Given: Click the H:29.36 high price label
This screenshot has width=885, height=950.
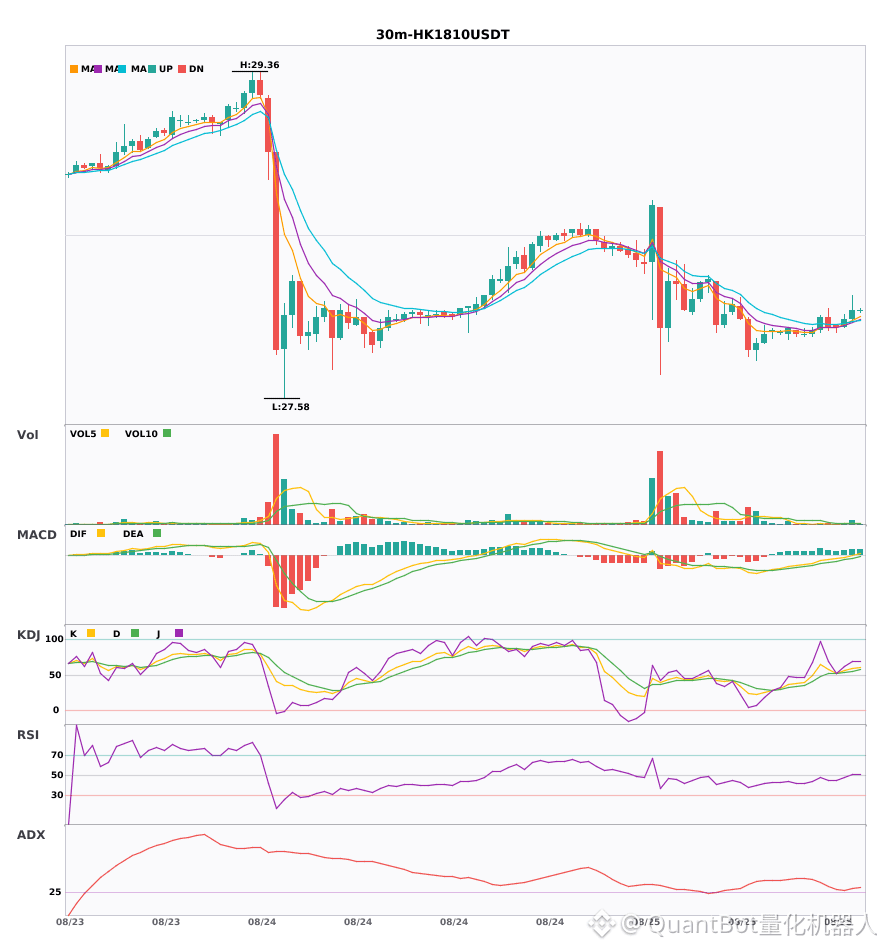Looking at the screenshot, I should point(259,65).
